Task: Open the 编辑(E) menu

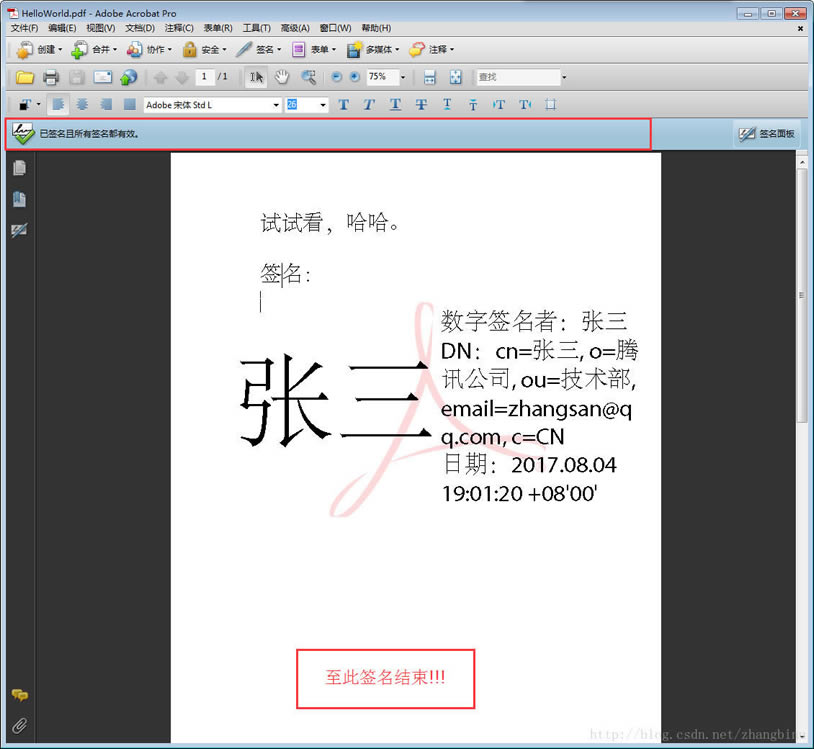Action: [62, 28]
